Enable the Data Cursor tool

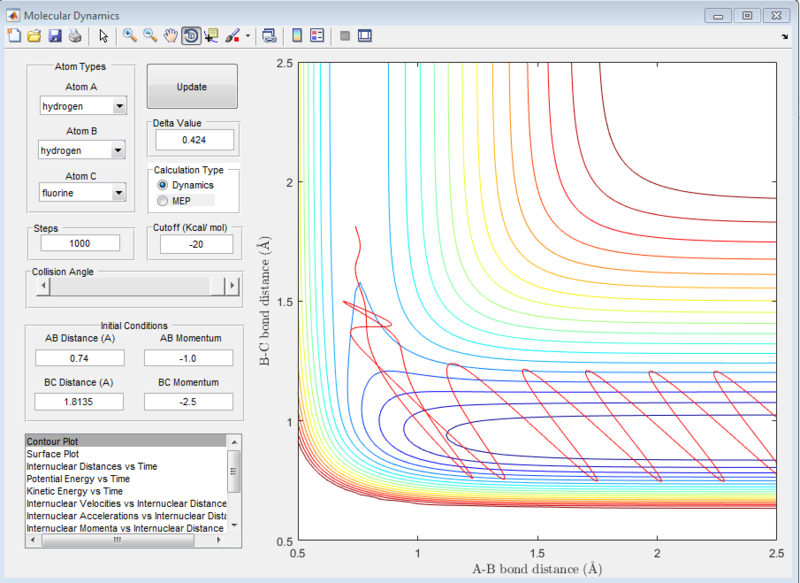(x=211, y=36)
